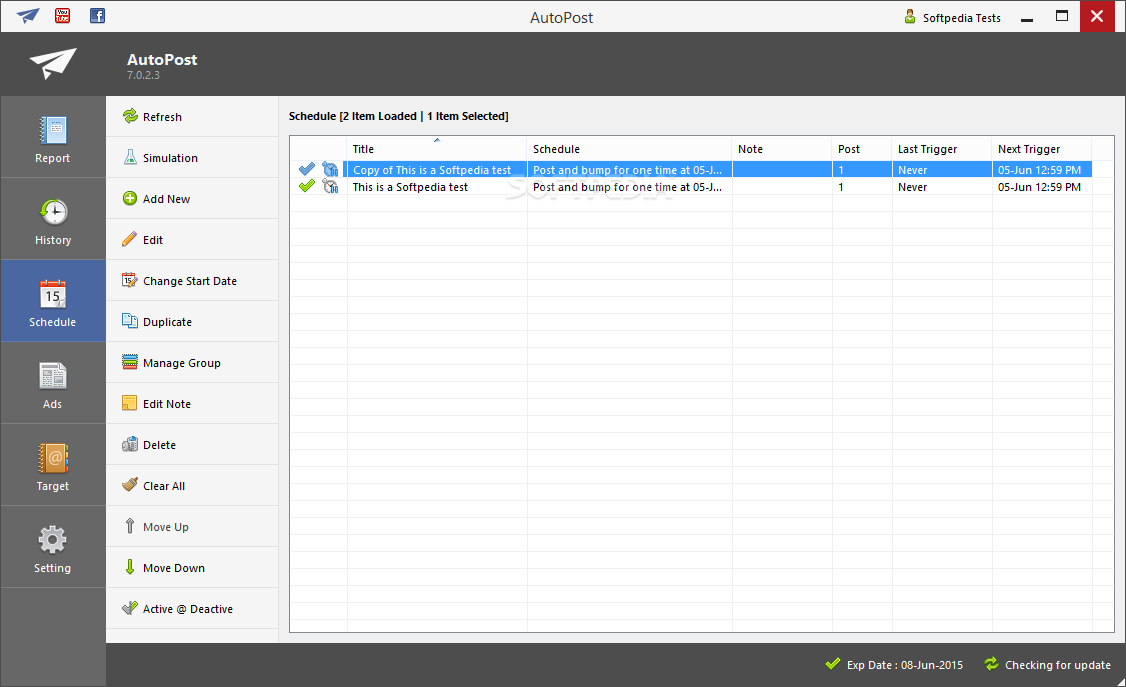Run Simulation from the side menu

[x=192, y=157]
